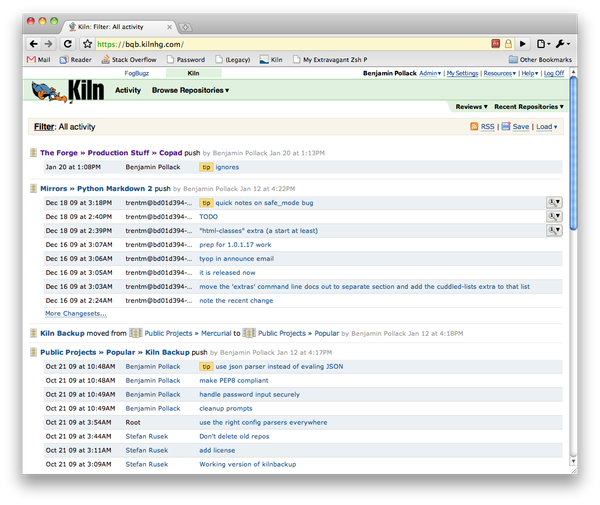Open the Resources menu

point(500,73)
